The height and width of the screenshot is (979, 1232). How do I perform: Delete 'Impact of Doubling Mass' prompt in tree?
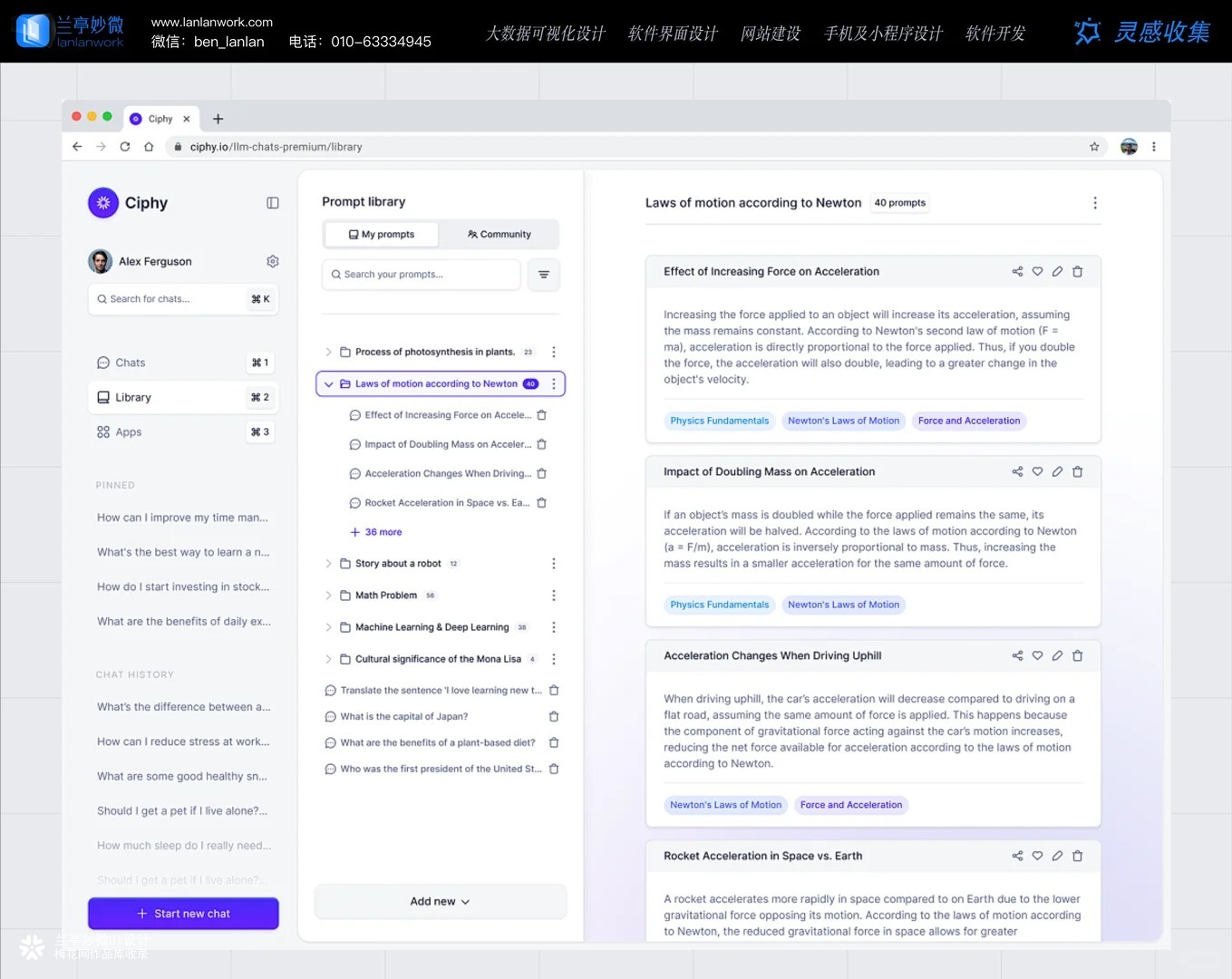click(542, 444)
